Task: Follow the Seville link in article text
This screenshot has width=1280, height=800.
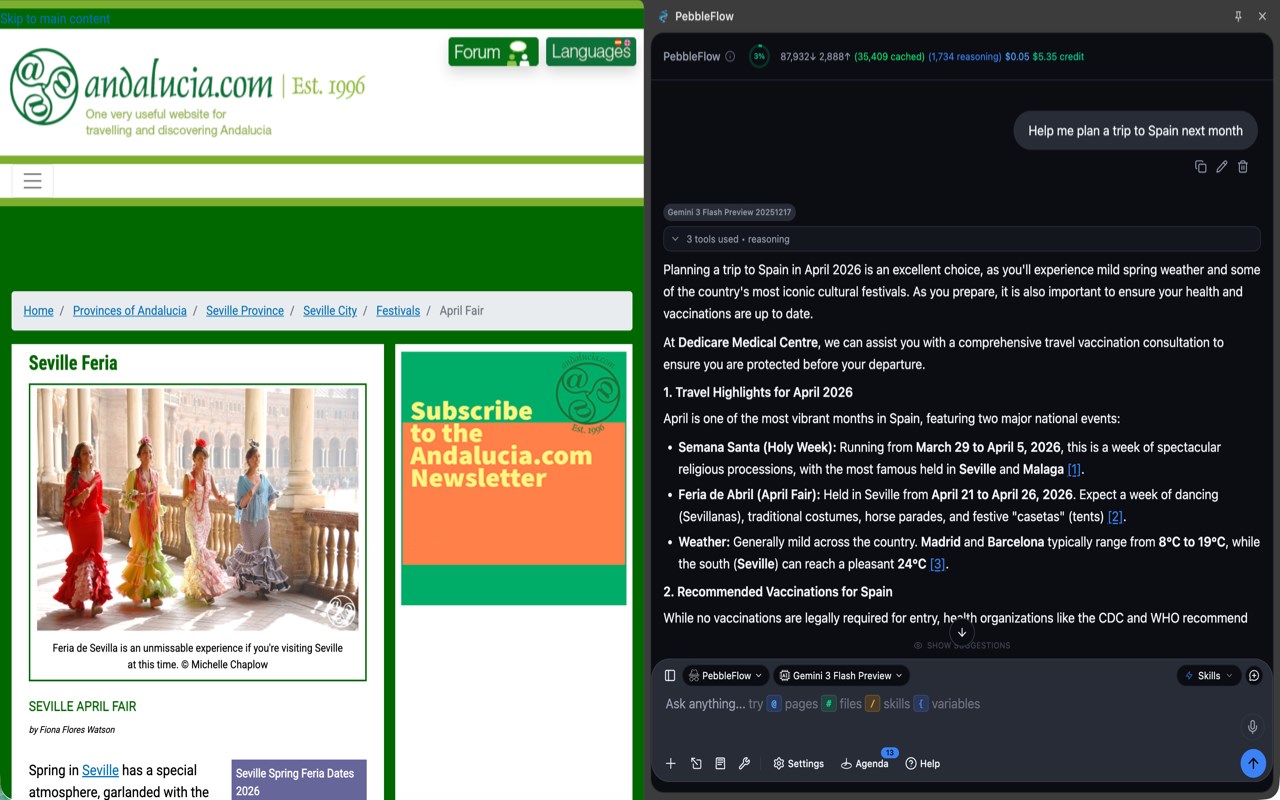Action: (x=100, y=770)
